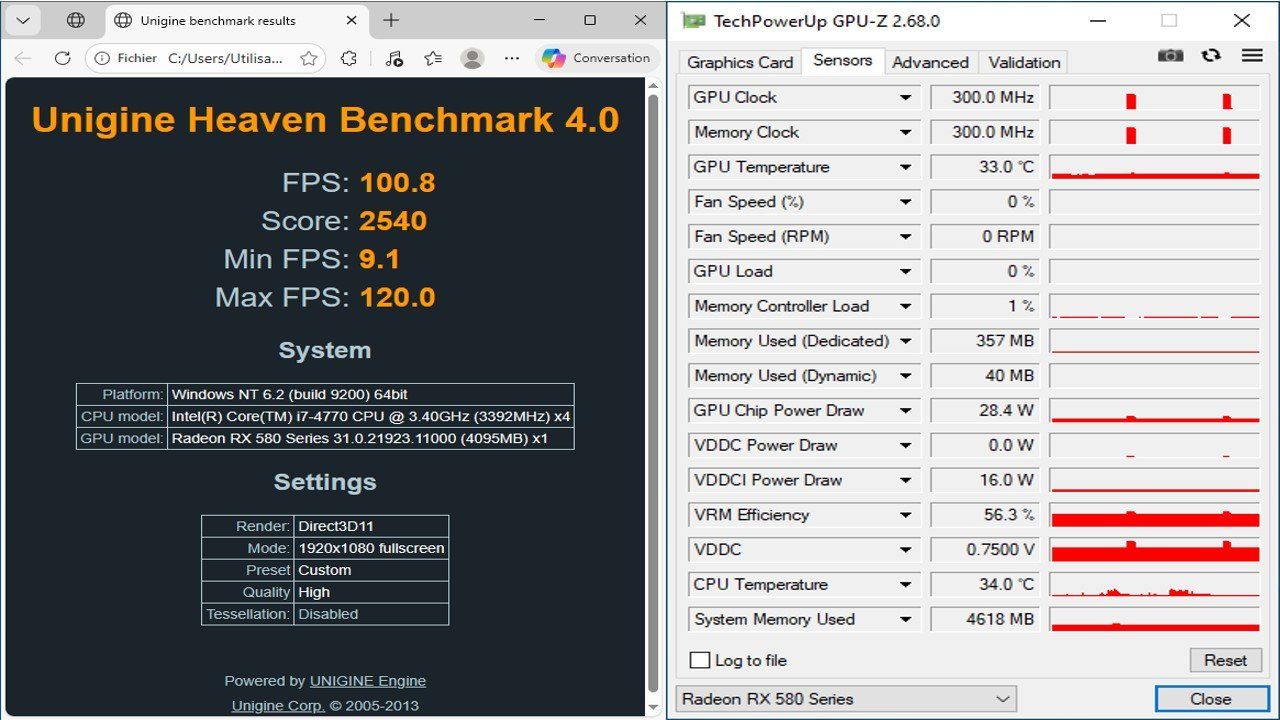
Task: Follow the UNIGINE Engine link
Action: click(368, 681)
